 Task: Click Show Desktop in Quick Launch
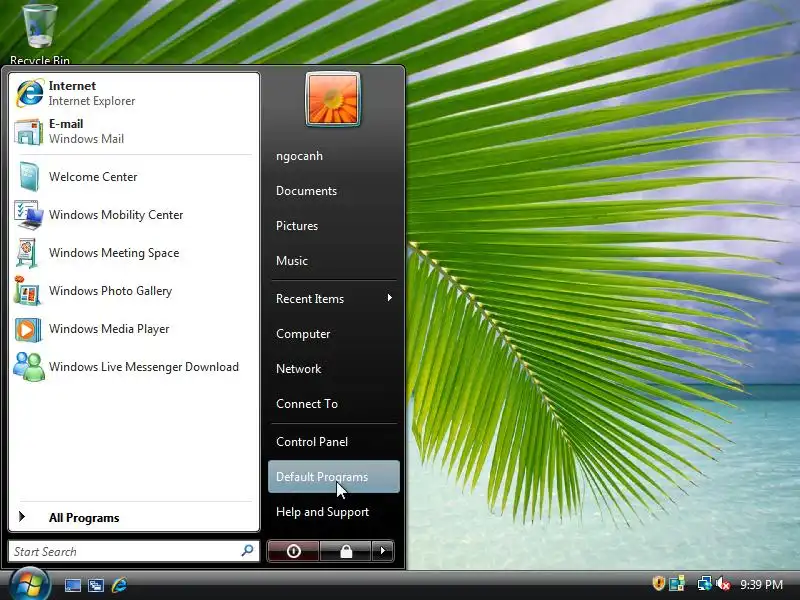[x=72, y=585]
